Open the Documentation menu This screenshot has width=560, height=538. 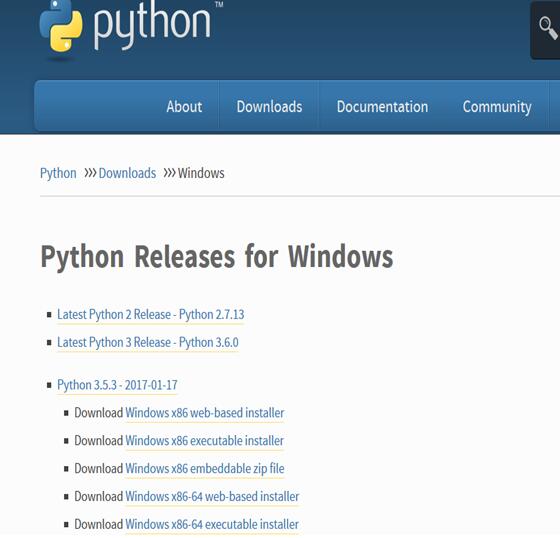click(x=382, y=106)
